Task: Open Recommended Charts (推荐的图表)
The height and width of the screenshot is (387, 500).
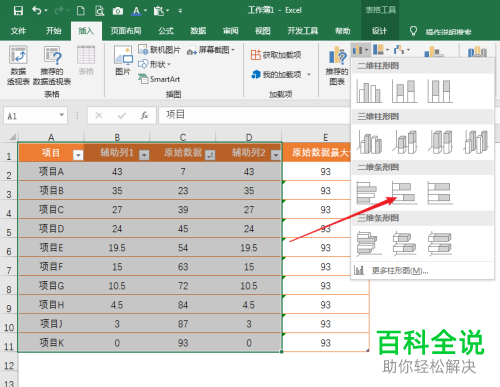Action: click(x=337, y=66)
